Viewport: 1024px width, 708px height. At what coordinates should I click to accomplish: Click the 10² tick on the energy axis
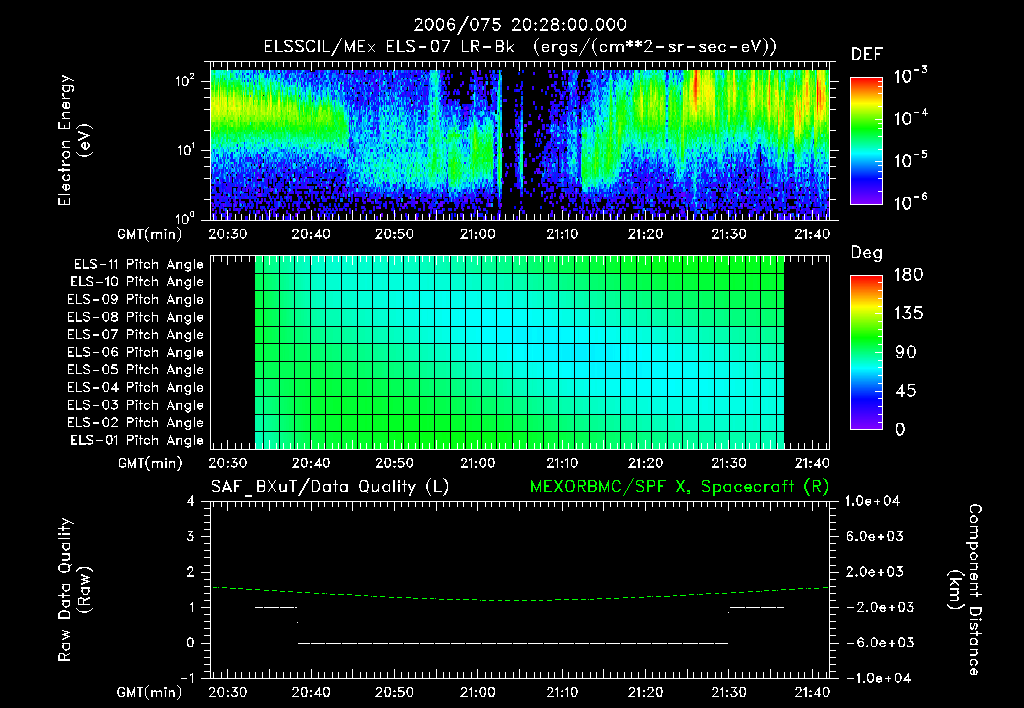[185, 81]
